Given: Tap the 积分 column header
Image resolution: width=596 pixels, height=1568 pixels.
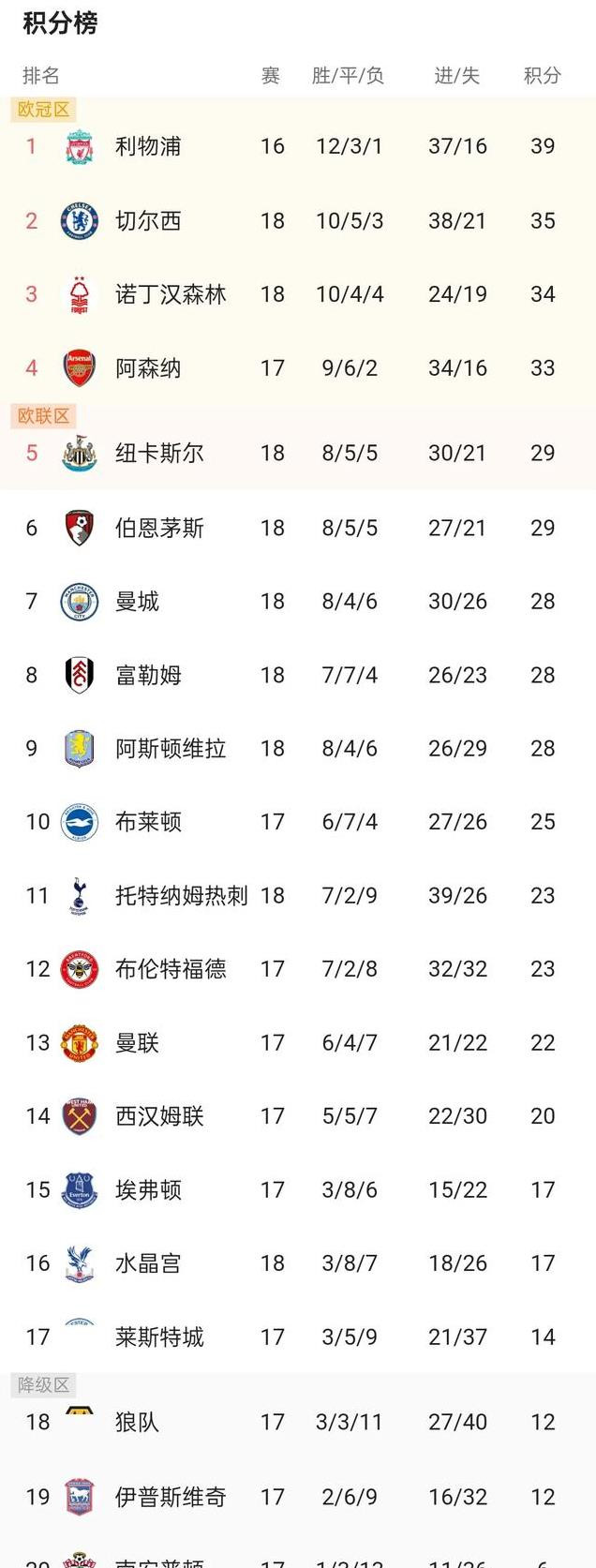Looking at the screenshot, I should tap(543, 76).
